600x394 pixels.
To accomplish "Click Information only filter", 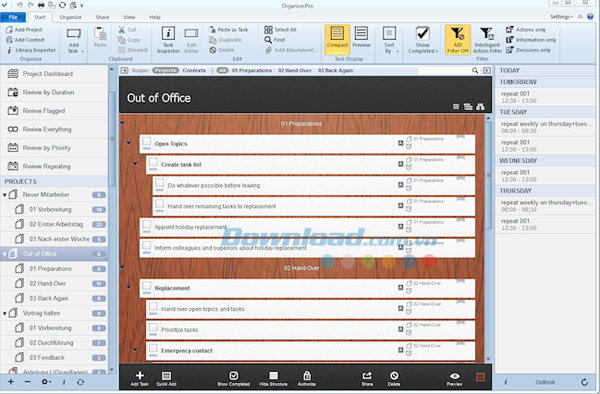I will (x=531, y=40).
